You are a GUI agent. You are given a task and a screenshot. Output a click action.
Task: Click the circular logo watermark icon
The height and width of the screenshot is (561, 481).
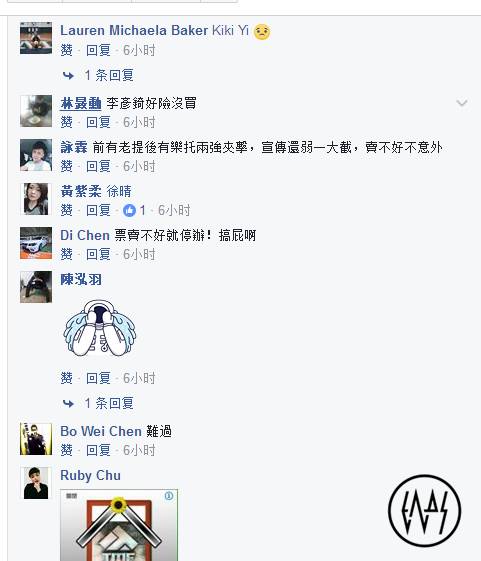[424, 511]
